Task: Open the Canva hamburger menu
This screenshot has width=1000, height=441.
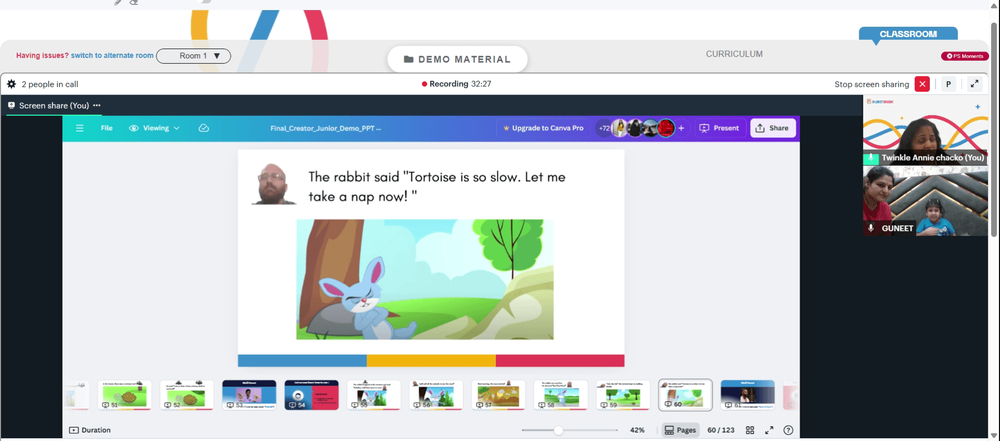Action: click(x=80, y=128)
